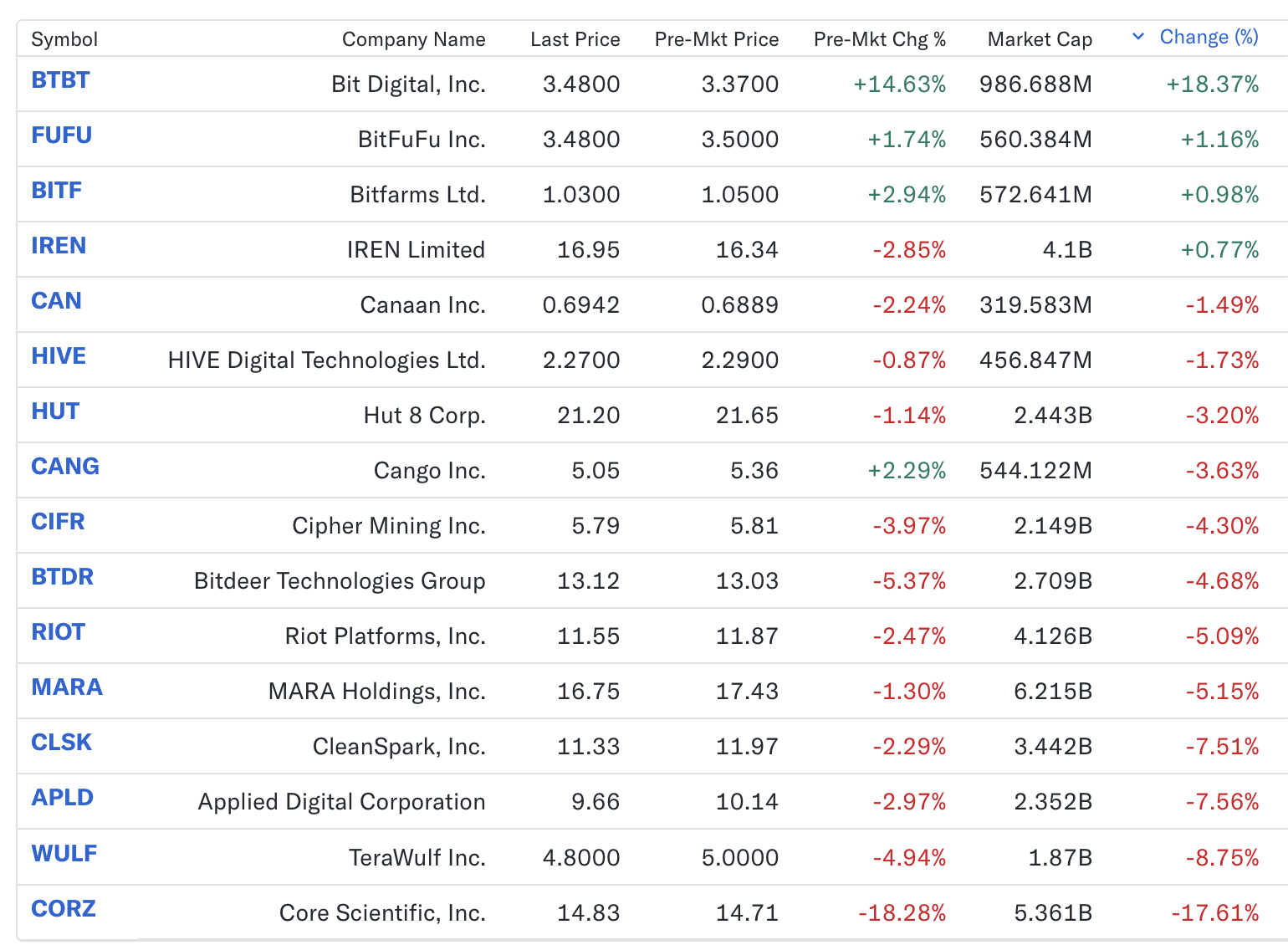Click the Last Price column header
1288x950 pixels.
click(575, 39)
